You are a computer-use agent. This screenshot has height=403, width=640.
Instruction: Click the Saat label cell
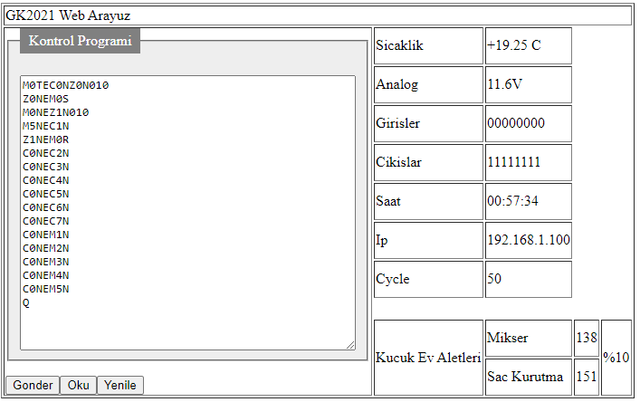(429, 202)
